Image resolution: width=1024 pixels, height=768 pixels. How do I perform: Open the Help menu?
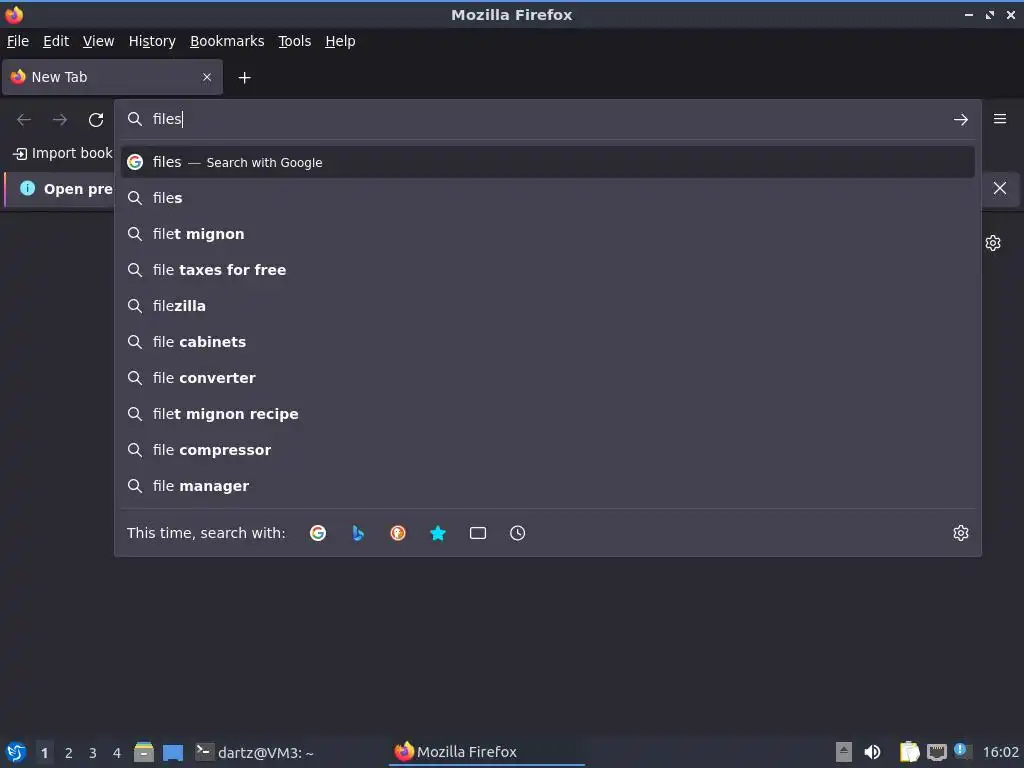tap(340, 41)
